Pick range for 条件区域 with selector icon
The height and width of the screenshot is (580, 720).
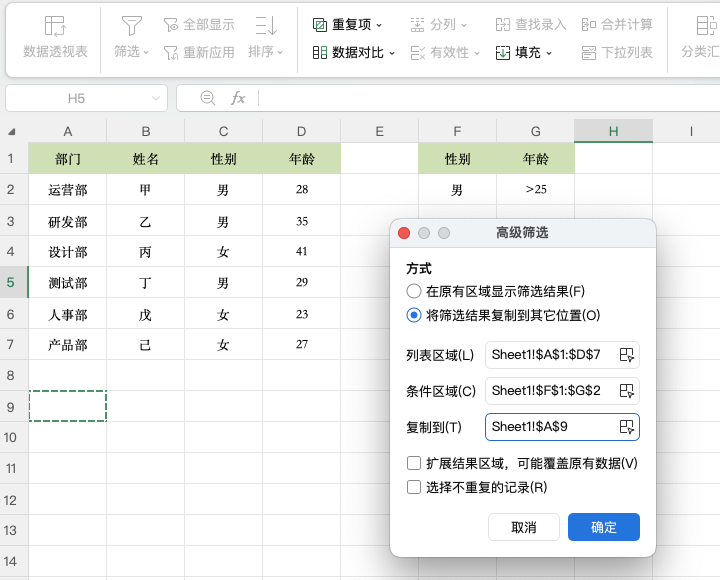(x=626, y=391)
